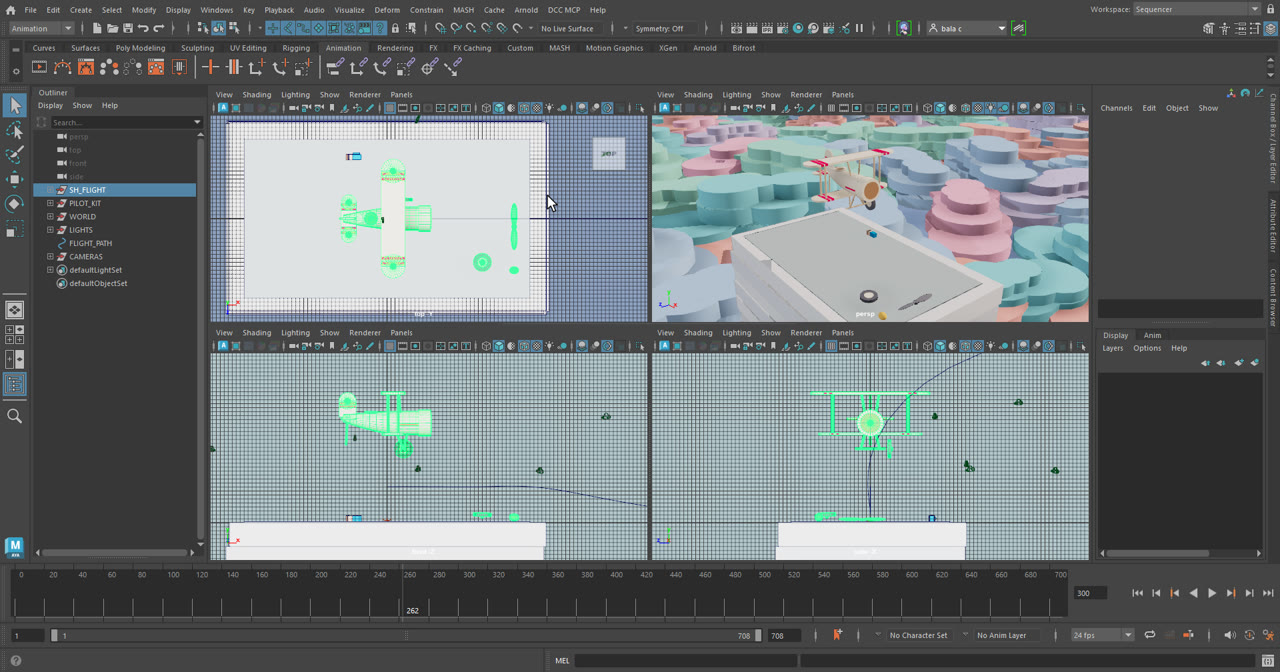Click the range slider bar handle near 708

[x=757, y=635]
